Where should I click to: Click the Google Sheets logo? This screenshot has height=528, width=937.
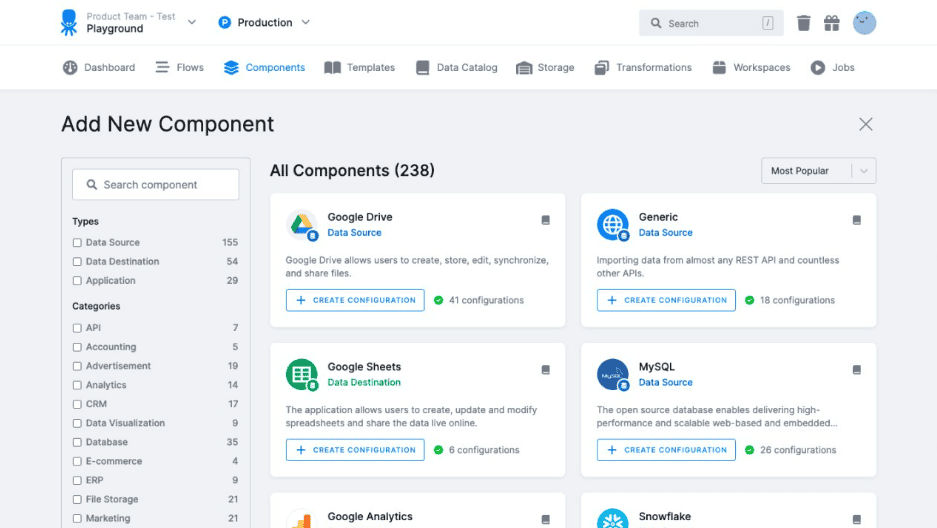point(301,374)
